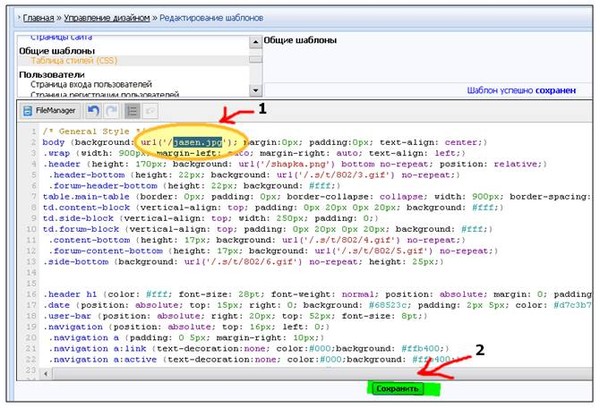
Task: Click the #68523c color value on line 17
Action: coord(389,305)
